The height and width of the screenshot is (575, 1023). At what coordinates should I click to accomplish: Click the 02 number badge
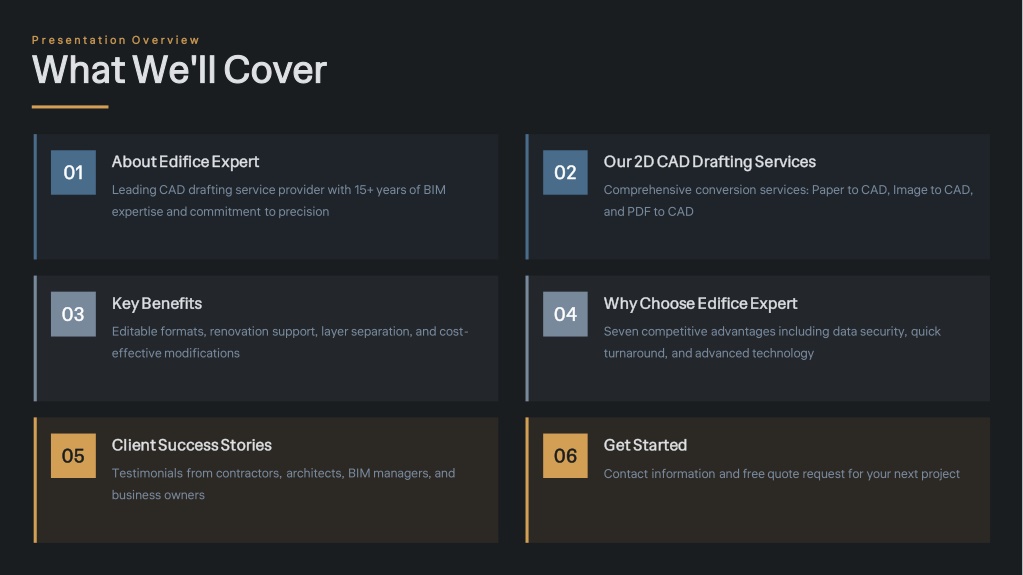[x=565, y=172]
